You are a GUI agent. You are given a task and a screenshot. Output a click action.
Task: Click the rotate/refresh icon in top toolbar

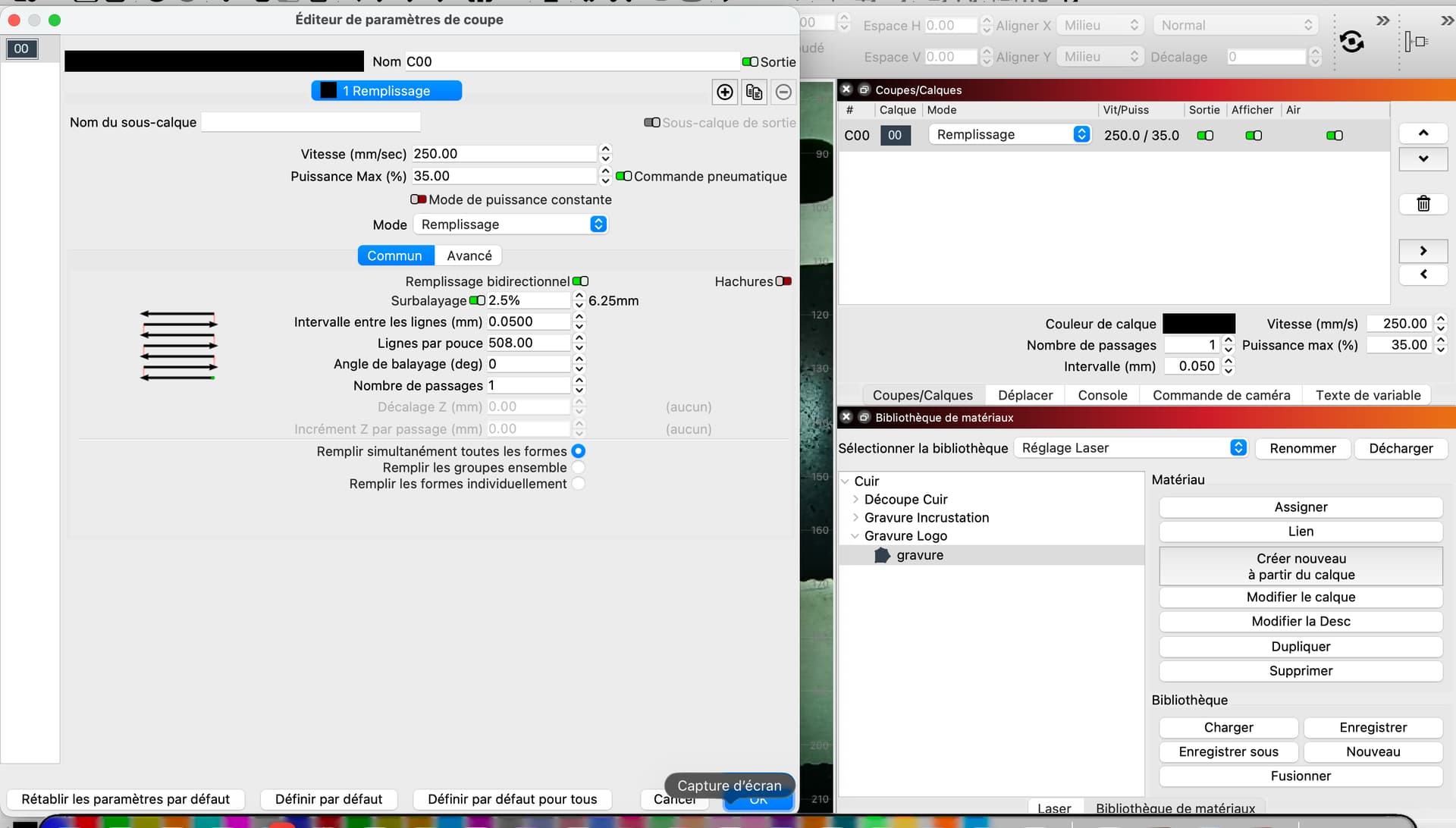1351,41
